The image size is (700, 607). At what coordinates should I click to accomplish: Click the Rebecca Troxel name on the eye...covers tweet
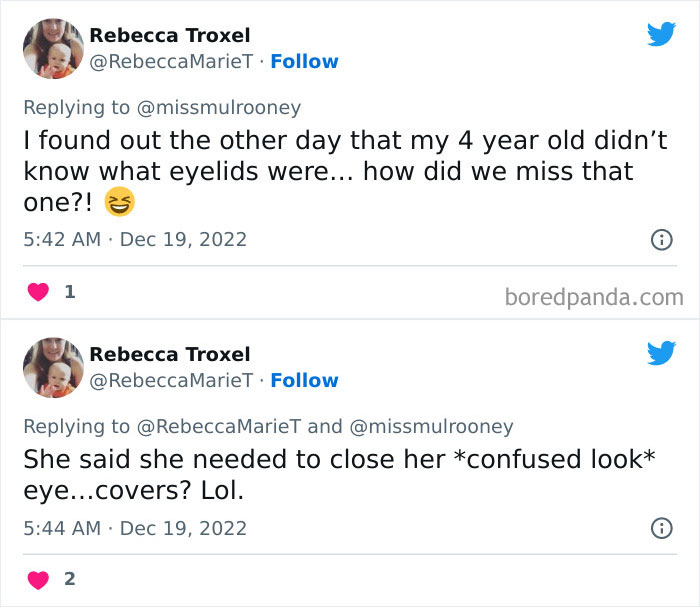coord(170,354)
